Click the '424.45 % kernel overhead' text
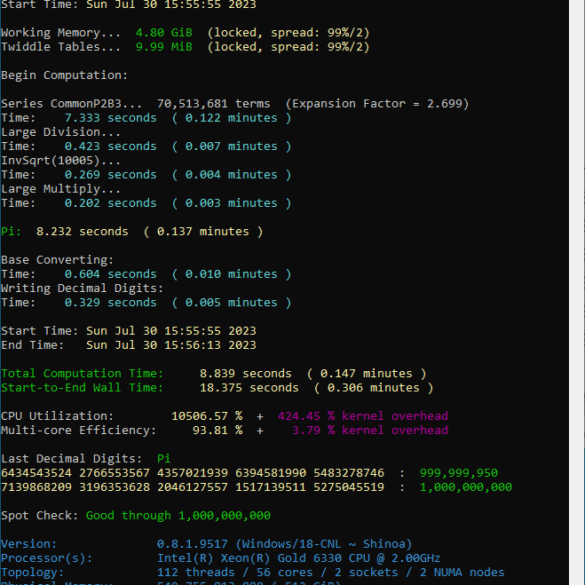The height and width of the screenshot is (585, 585). click(363, 416)
